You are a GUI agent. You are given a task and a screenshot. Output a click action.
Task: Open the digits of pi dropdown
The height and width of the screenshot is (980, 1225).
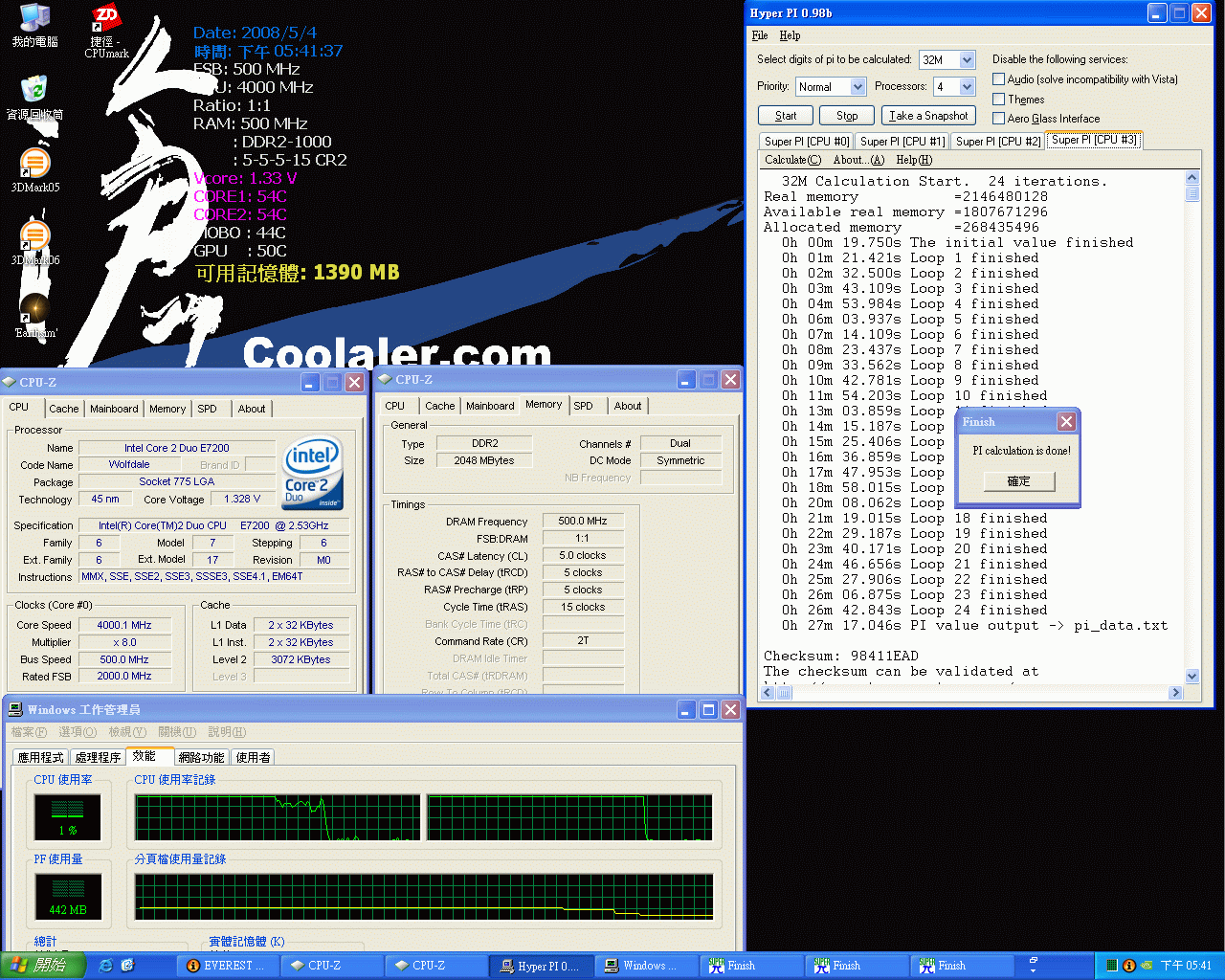click(967, 59)
